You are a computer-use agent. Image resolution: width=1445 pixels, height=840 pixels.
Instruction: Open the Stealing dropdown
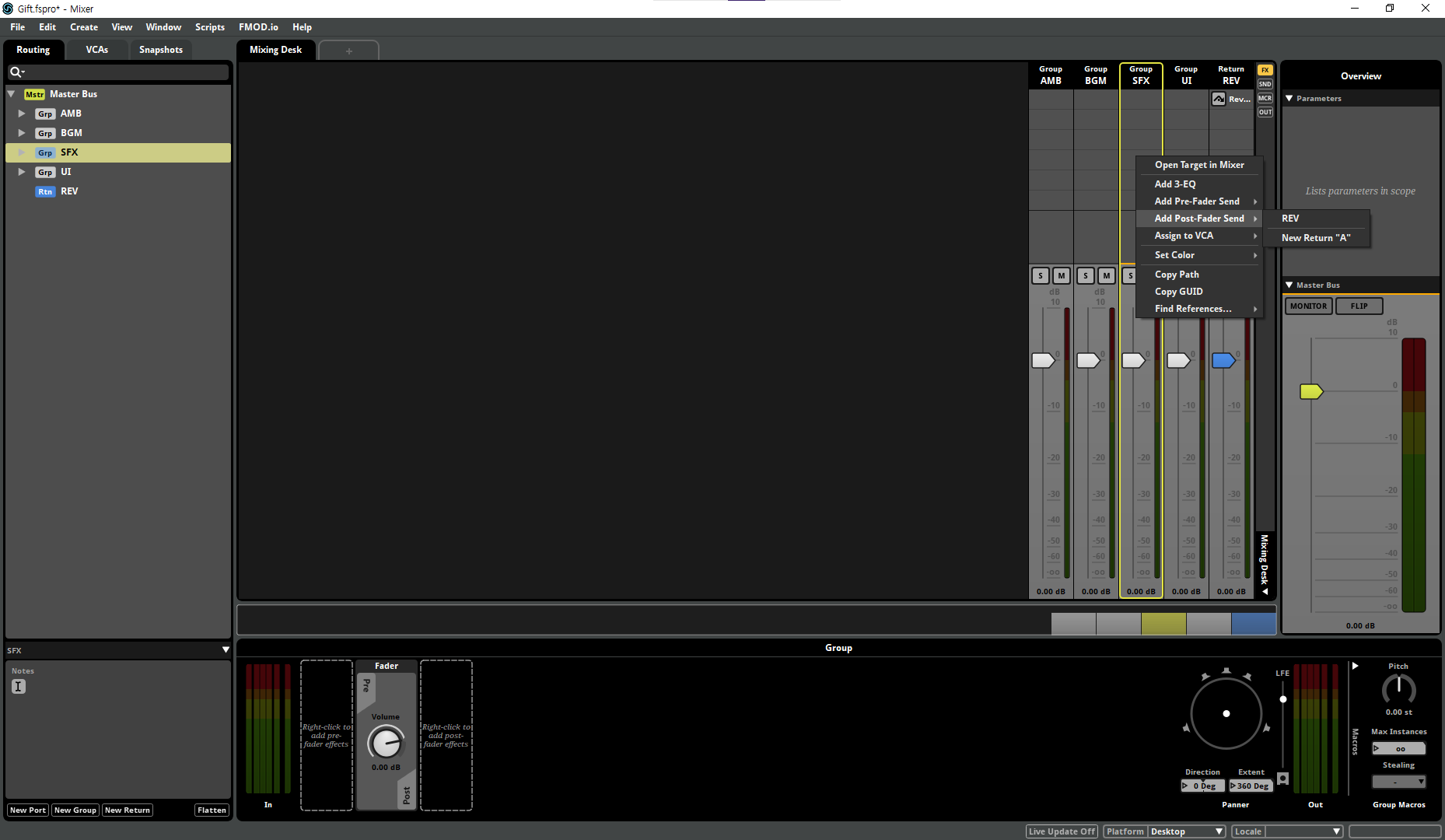coord(1398,782)
